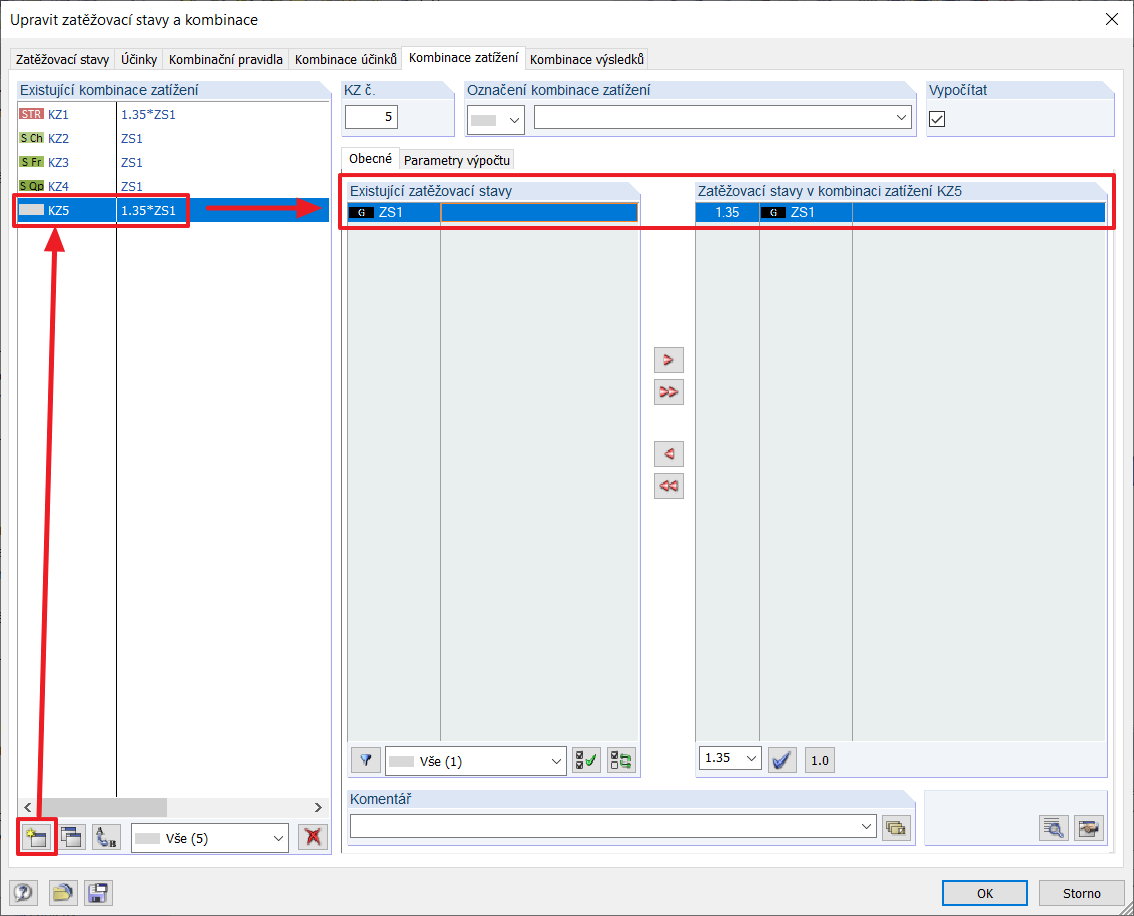
Task: Cancel with the Storno button
Action: (1081, 893)
